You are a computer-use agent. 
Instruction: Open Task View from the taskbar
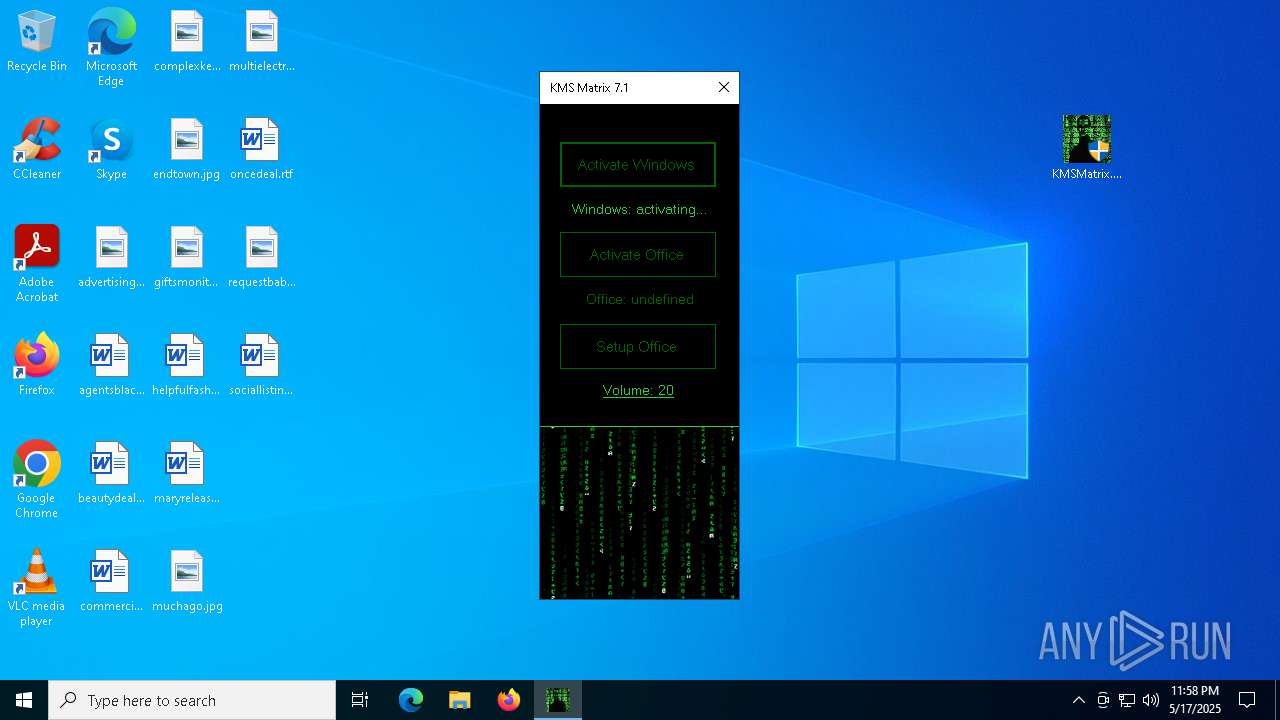[x=360, y=700]
